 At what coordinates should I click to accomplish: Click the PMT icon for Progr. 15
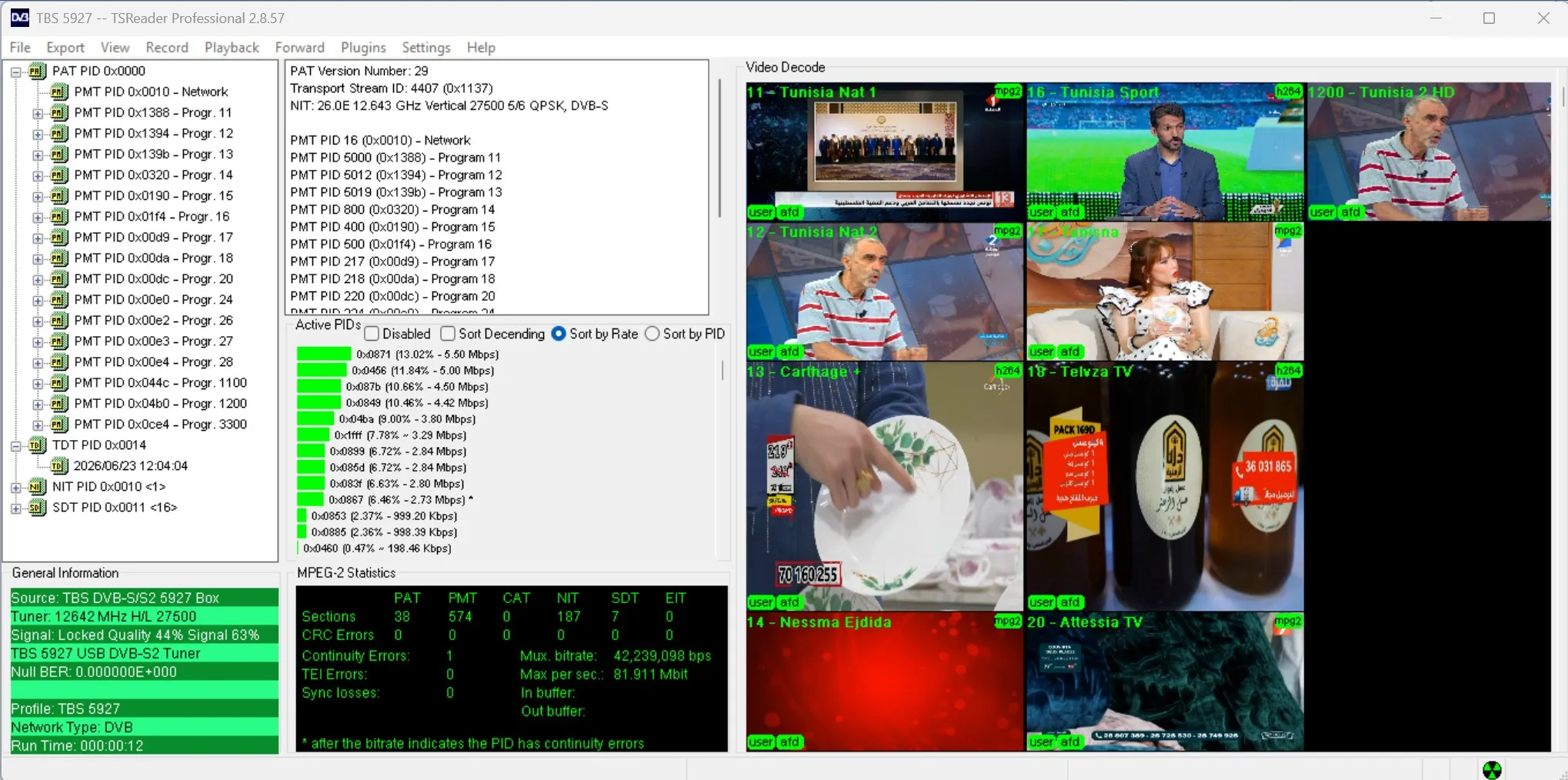click(59, 195)
